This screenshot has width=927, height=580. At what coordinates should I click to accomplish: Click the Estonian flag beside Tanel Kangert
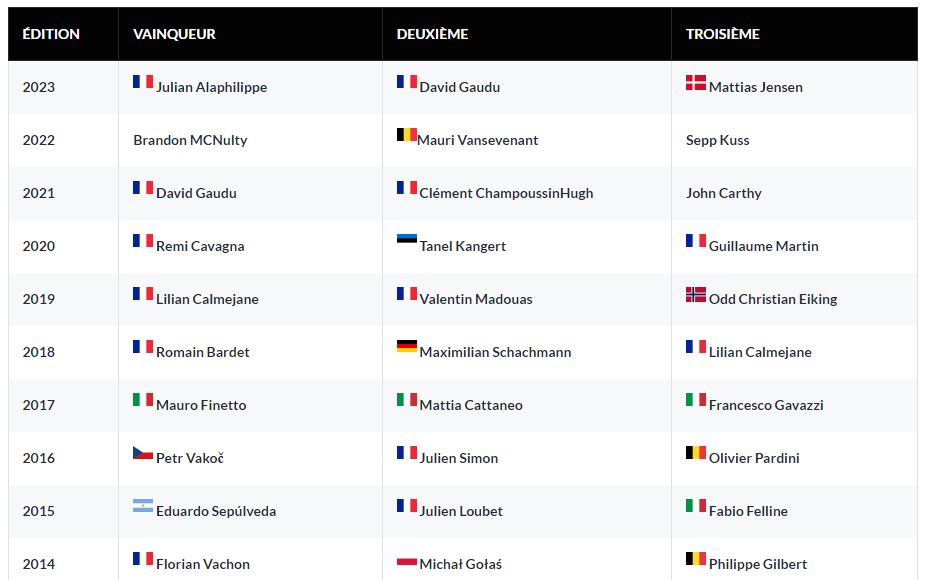click(x=406, y=241)
